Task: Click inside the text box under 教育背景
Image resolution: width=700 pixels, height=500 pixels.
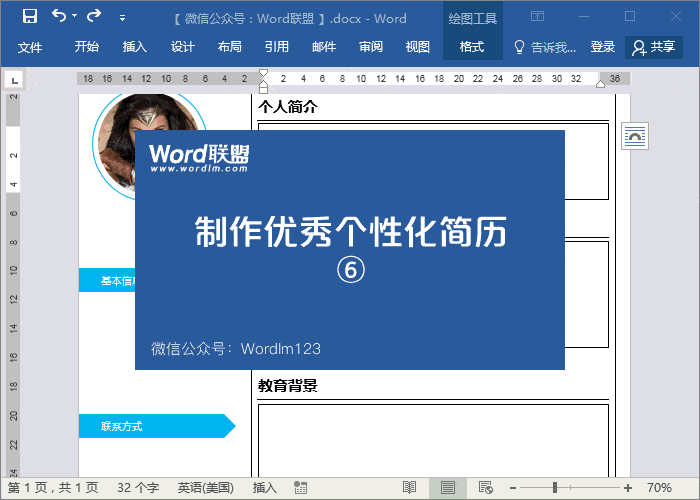Action: [433, 440]
